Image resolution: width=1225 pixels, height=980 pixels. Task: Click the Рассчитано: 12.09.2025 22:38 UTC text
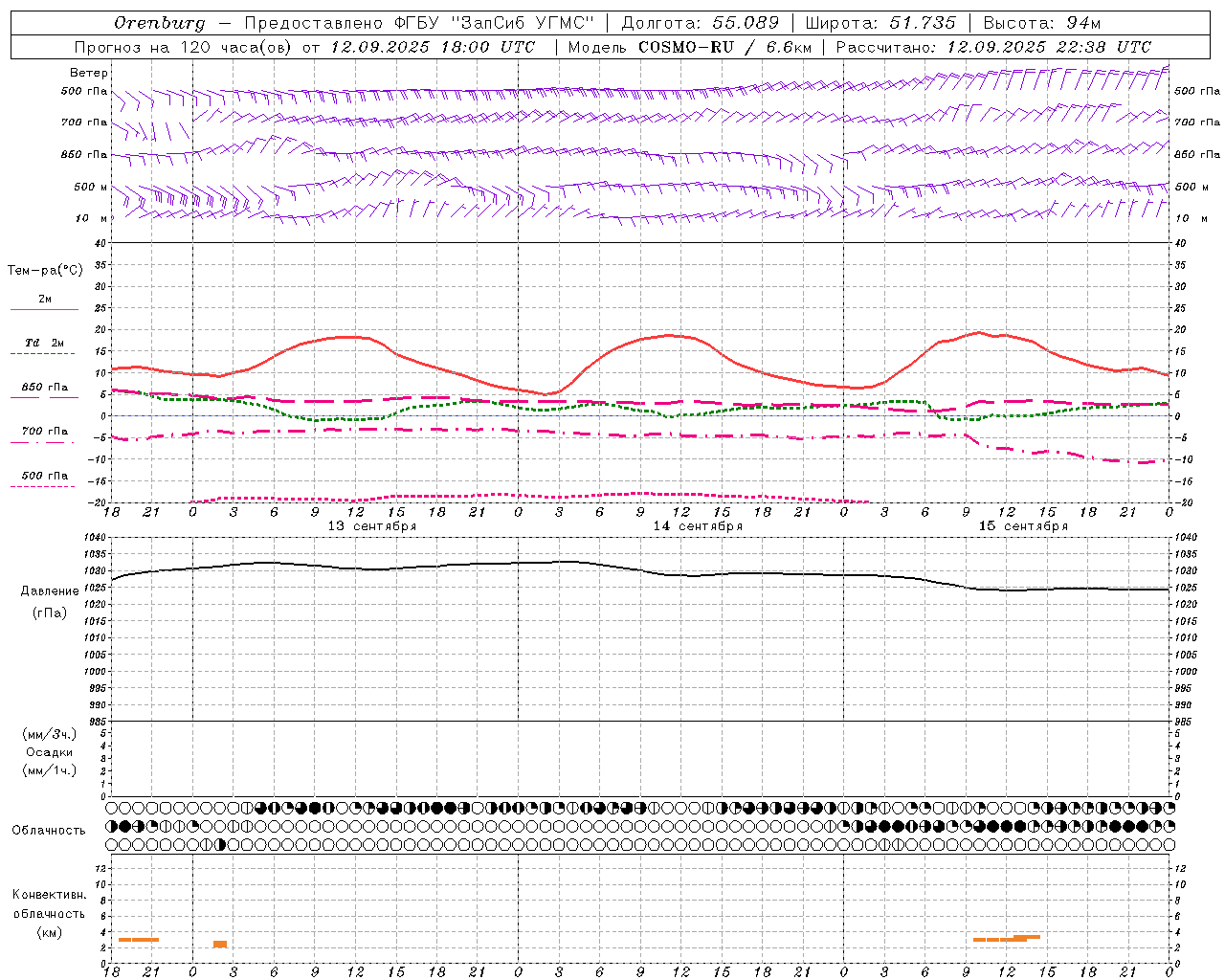[993, 47]
